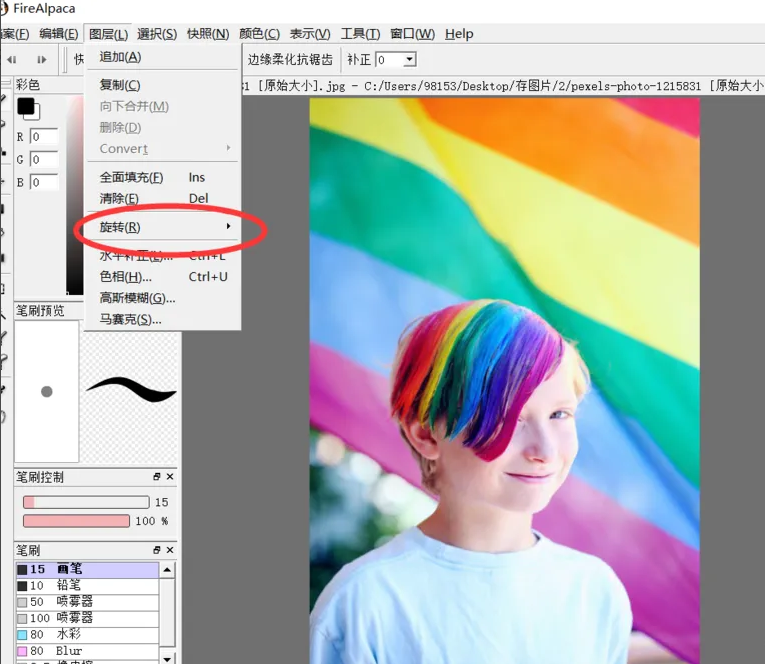This screenshot has height=664, width=765.
Task: Open the 编辑(E) menu
Action: pos(59,34)
